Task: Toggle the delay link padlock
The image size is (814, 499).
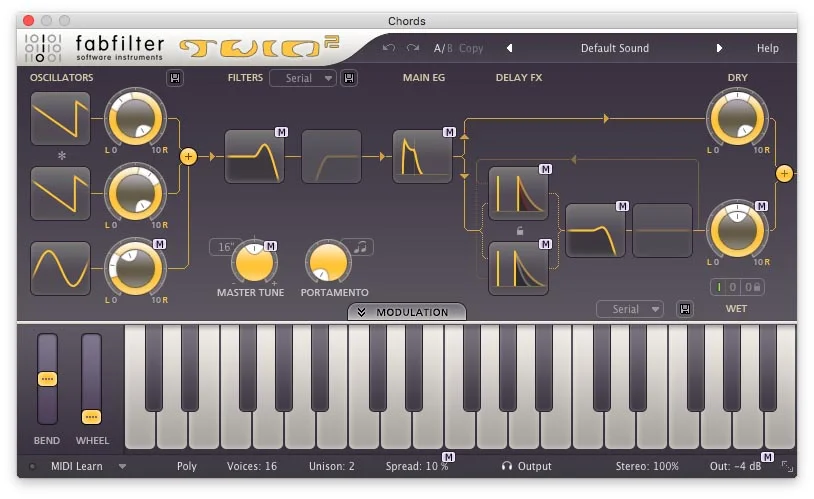Action: (519, 231)
